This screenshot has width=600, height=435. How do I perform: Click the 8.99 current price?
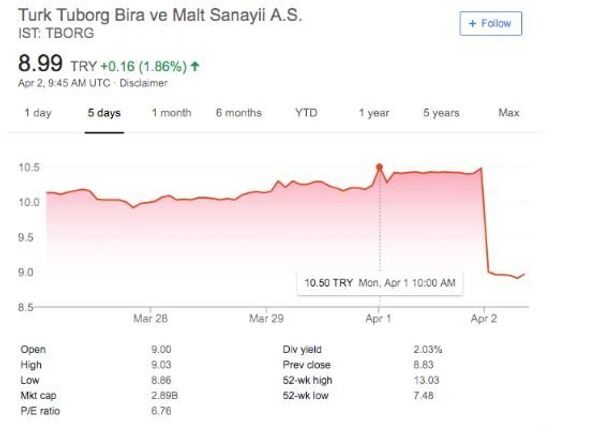(x=41, y=65)
